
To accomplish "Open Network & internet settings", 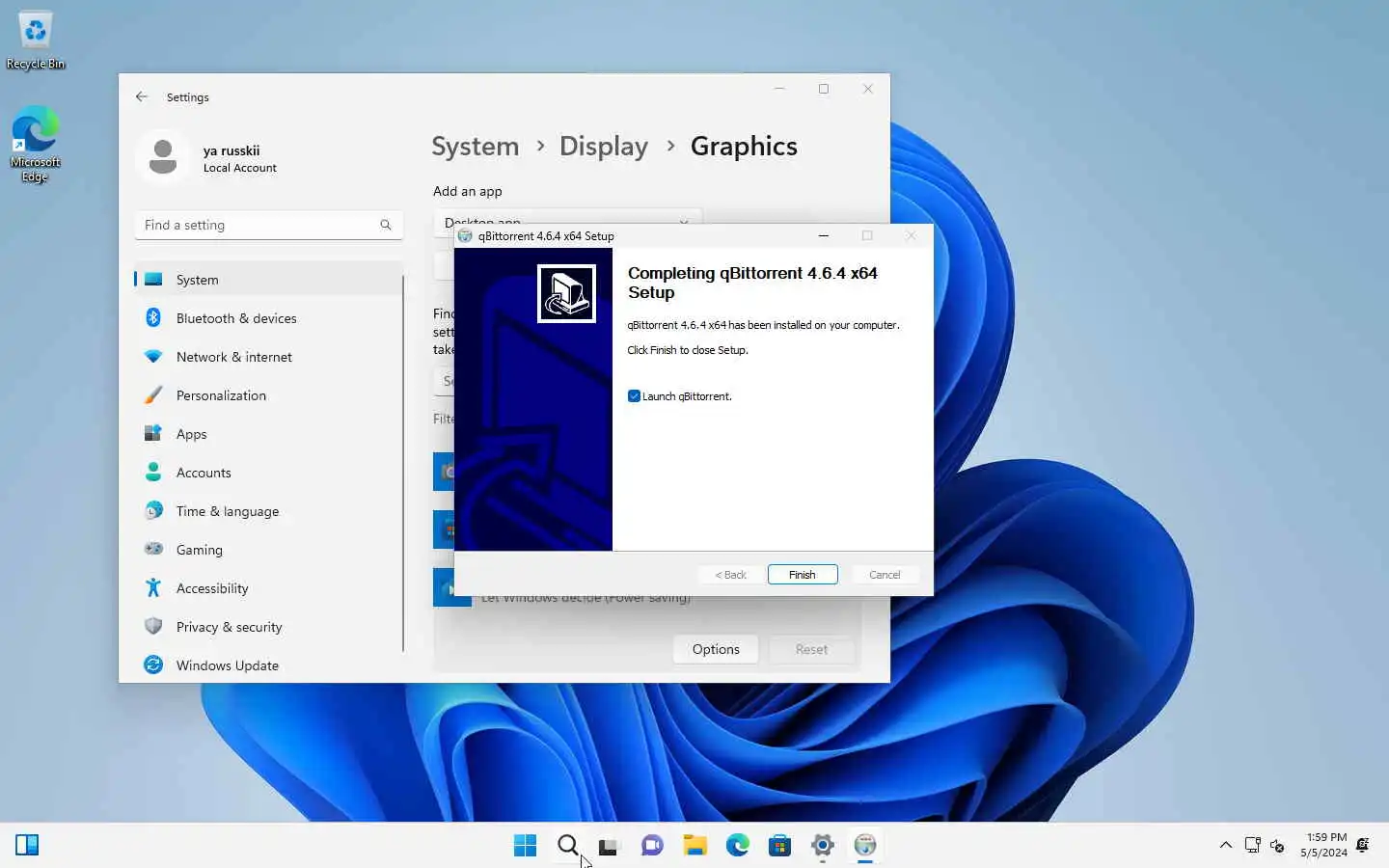I will (x=268, y=357).
